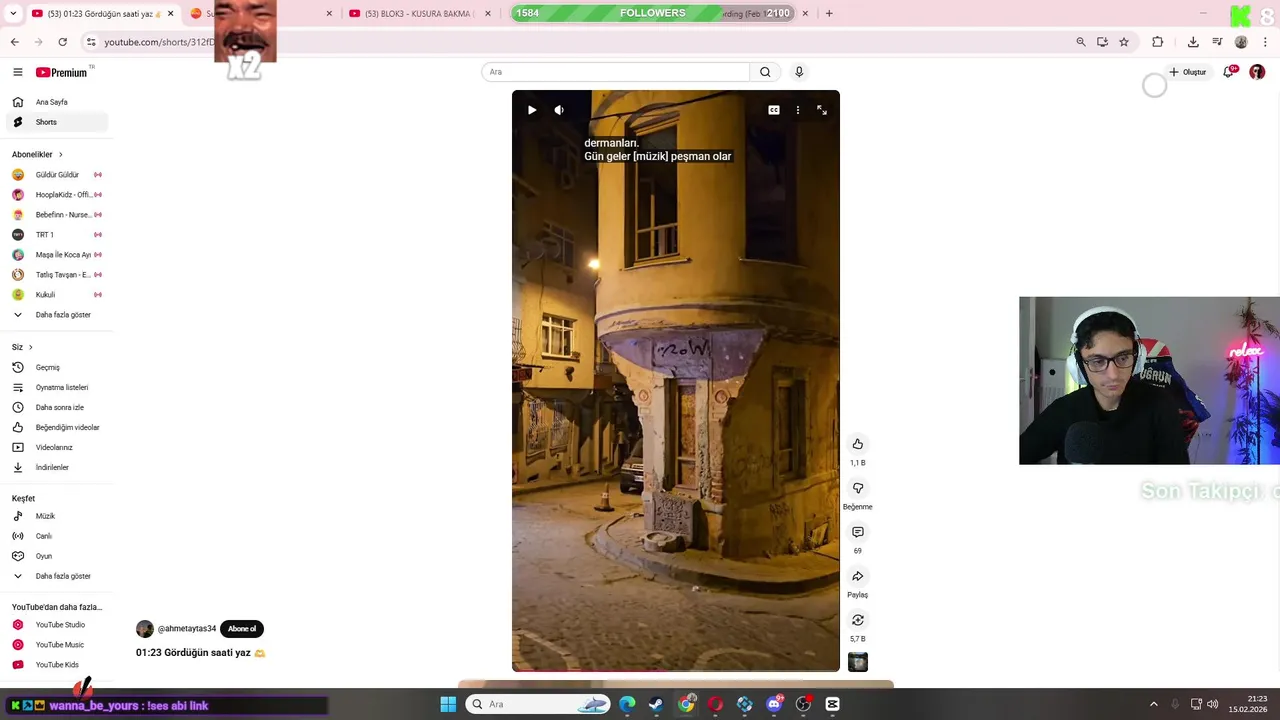This screenshot has height=720, width=1280.
Task: Play the Shorts video
Action: click(532, 110)
